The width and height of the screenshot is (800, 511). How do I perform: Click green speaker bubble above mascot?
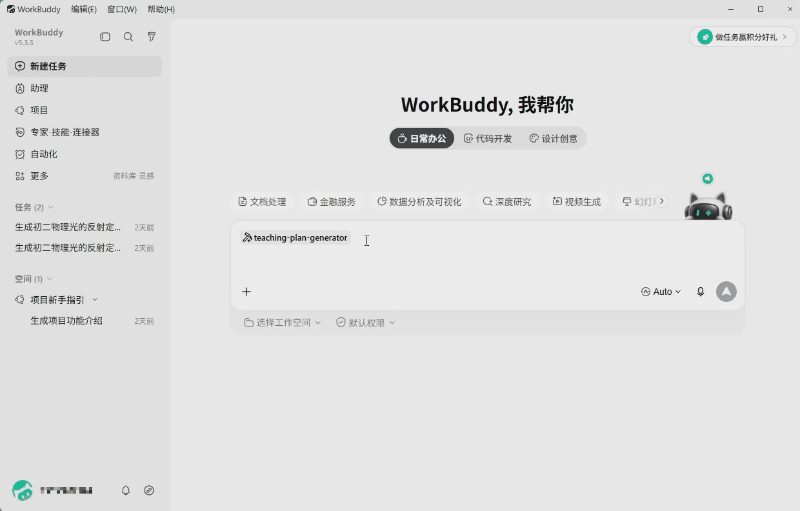coord(707,178)
